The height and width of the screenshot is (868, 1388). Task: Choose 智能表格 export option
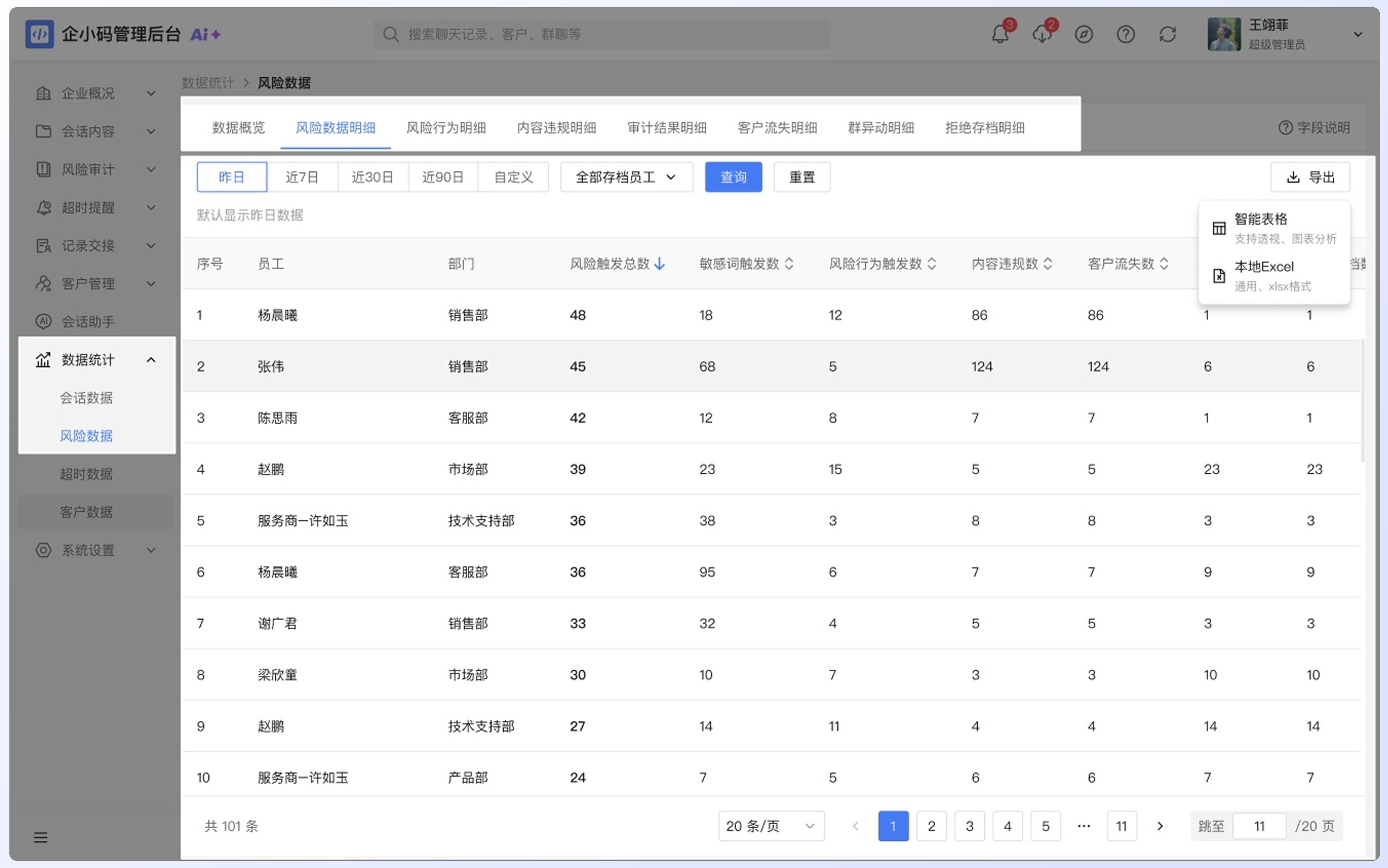[x=1274, y=228]
